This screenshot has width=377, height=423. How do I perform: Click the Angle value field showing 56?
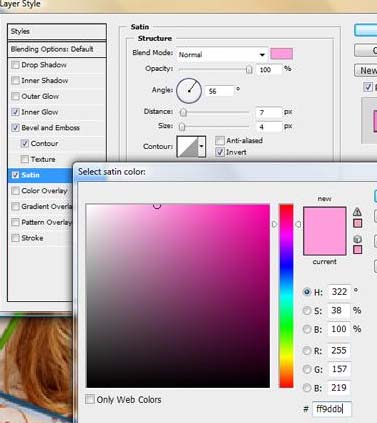[219, 91]
